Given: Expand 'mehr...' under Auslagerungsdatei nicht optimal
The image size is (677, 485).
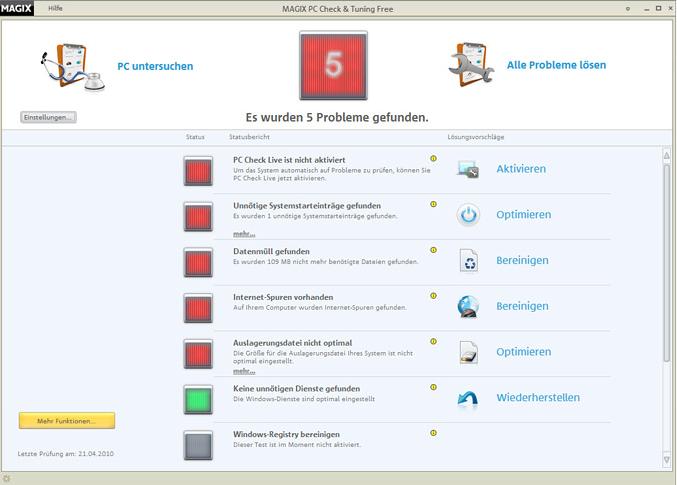Looking at the screenshot, I should [x=244, y=371].
